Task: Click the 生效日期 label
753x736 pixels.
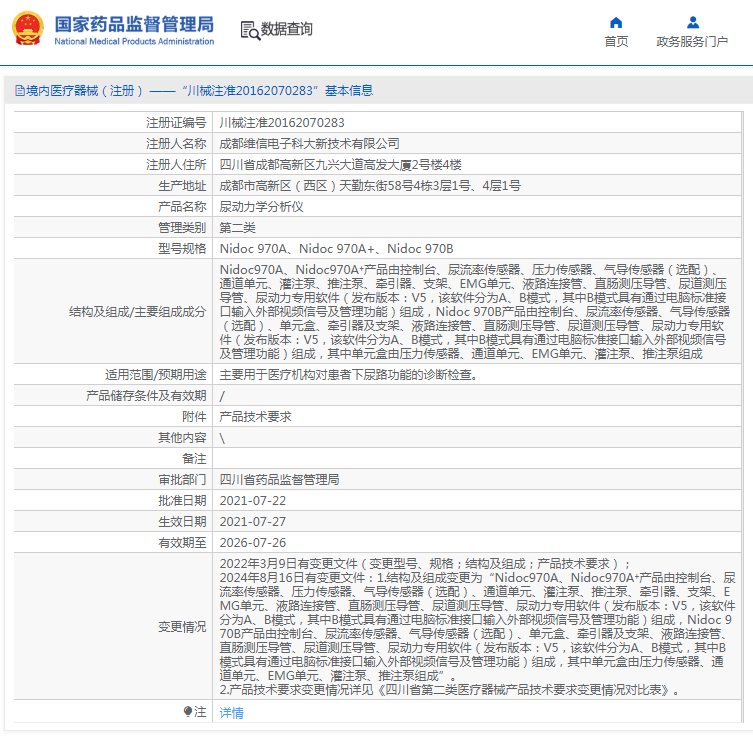Action: (x=182, y=522)
